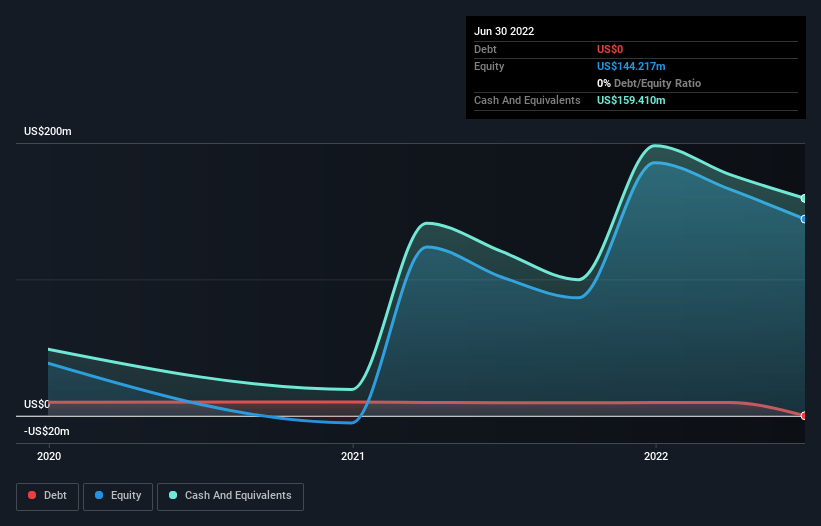Select the 2021 x-axis label

click(353, 456)
